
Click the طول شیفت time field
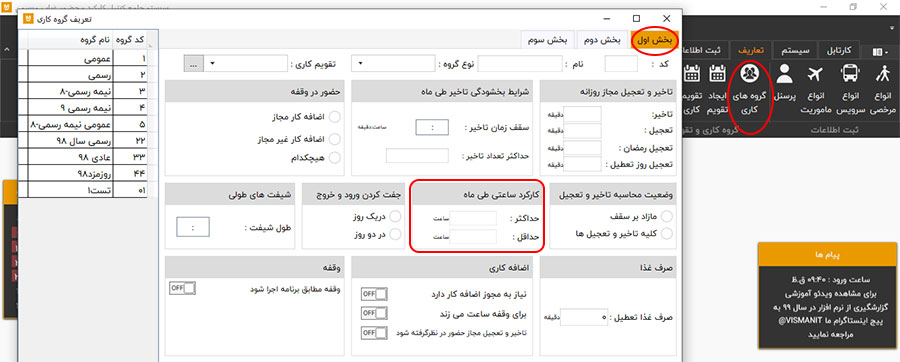(193, 227)
